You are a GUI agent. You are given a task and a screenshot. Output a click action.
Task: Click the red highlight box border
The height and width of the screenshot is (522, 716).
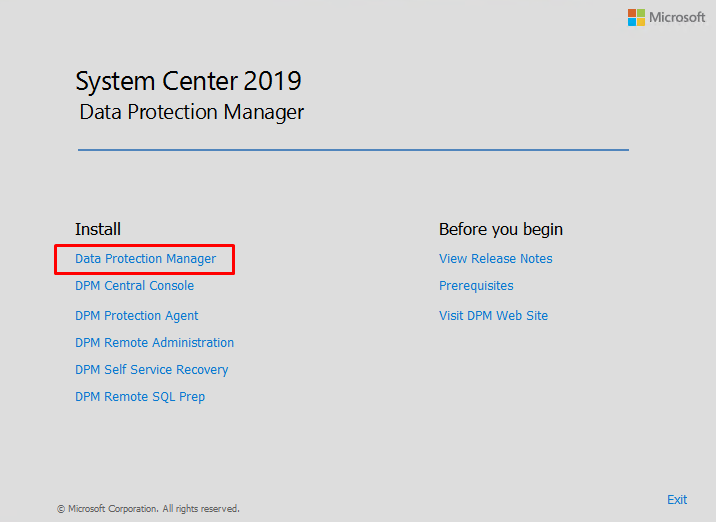coord(144,246)
